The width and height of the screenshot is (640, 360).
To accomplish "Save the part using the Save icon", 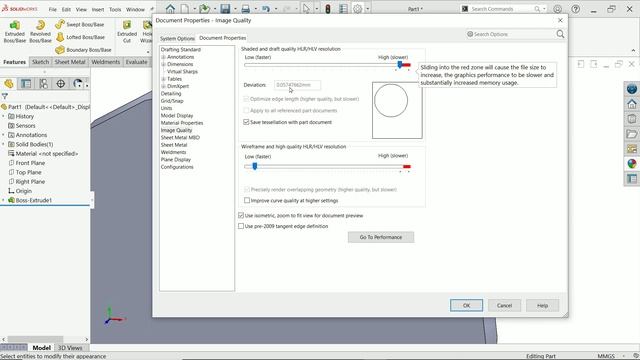I will [x=225, y=9].
